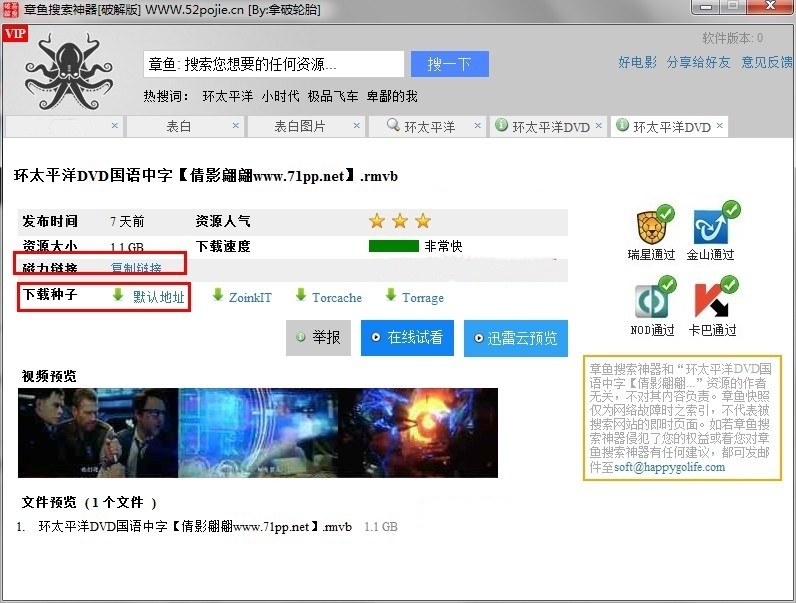796x603 pixels.
Task: Click the resource title heading
Action: pos(206,176)
